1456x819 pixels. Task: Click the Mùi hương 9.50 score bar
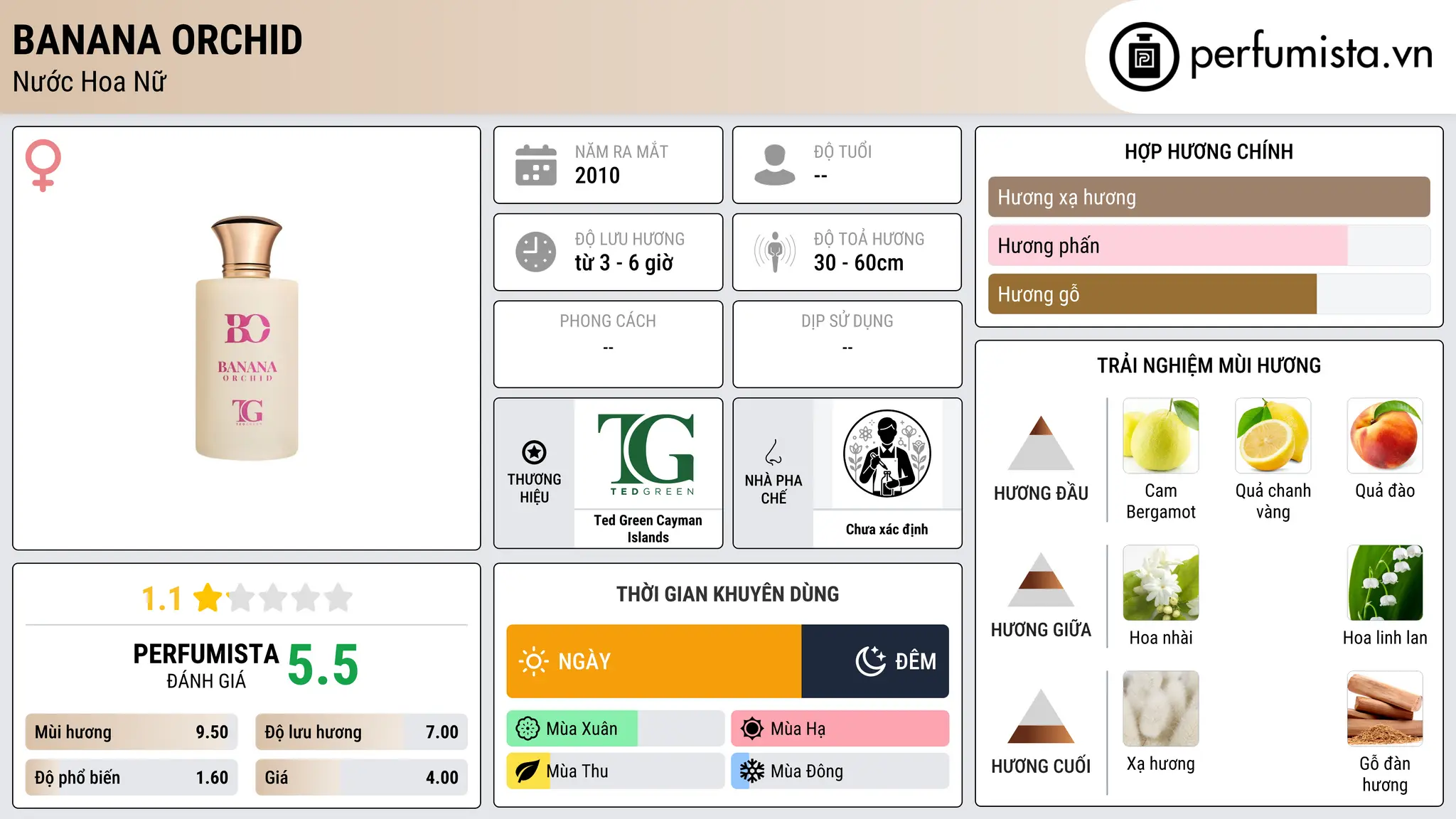(x=132, y=732)
